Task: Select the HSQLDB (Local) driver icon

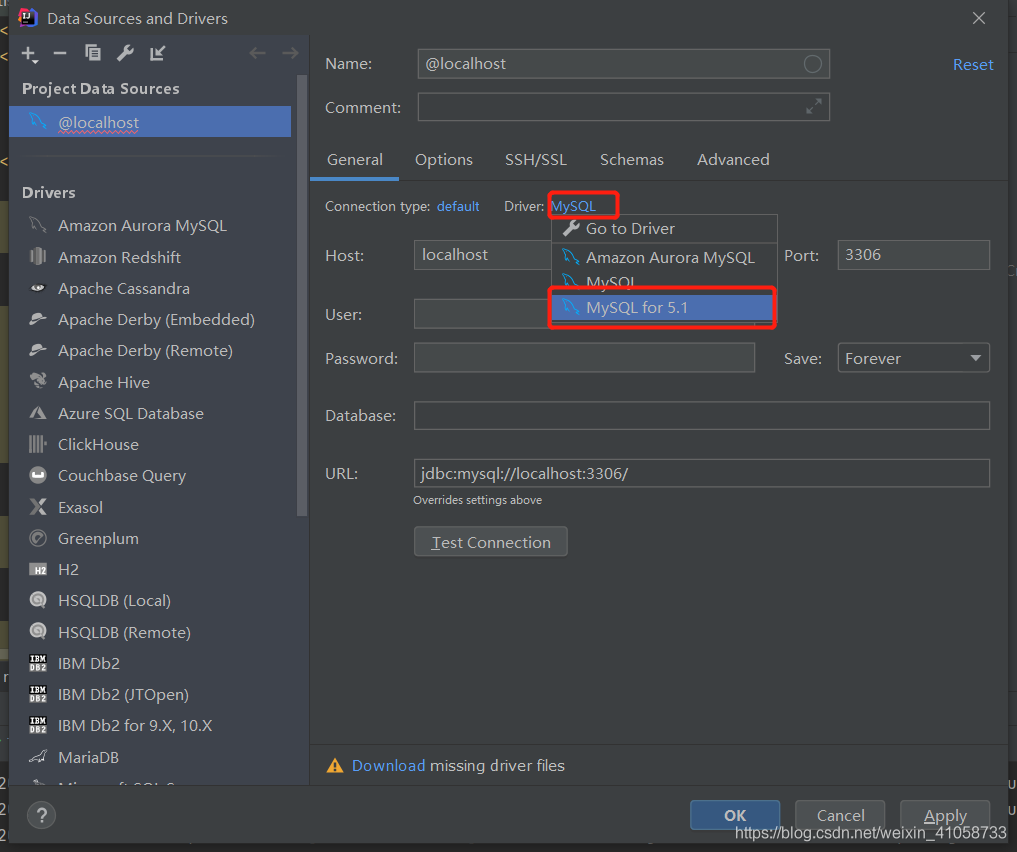Action: click(38, 600)
